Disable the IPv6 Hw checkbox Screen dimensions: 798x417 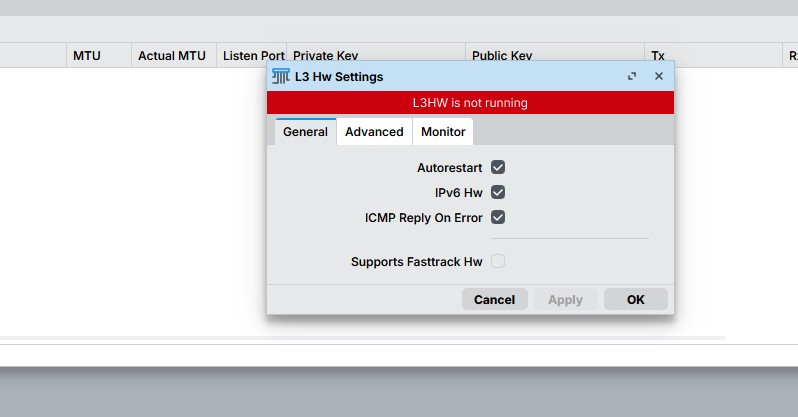498,192
